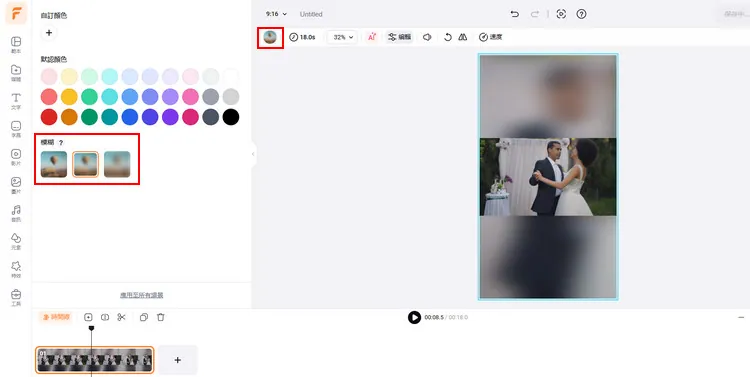Open the Media folder panel in sidebar
Viewport: 750px width, 377px height.
point(16,73)
